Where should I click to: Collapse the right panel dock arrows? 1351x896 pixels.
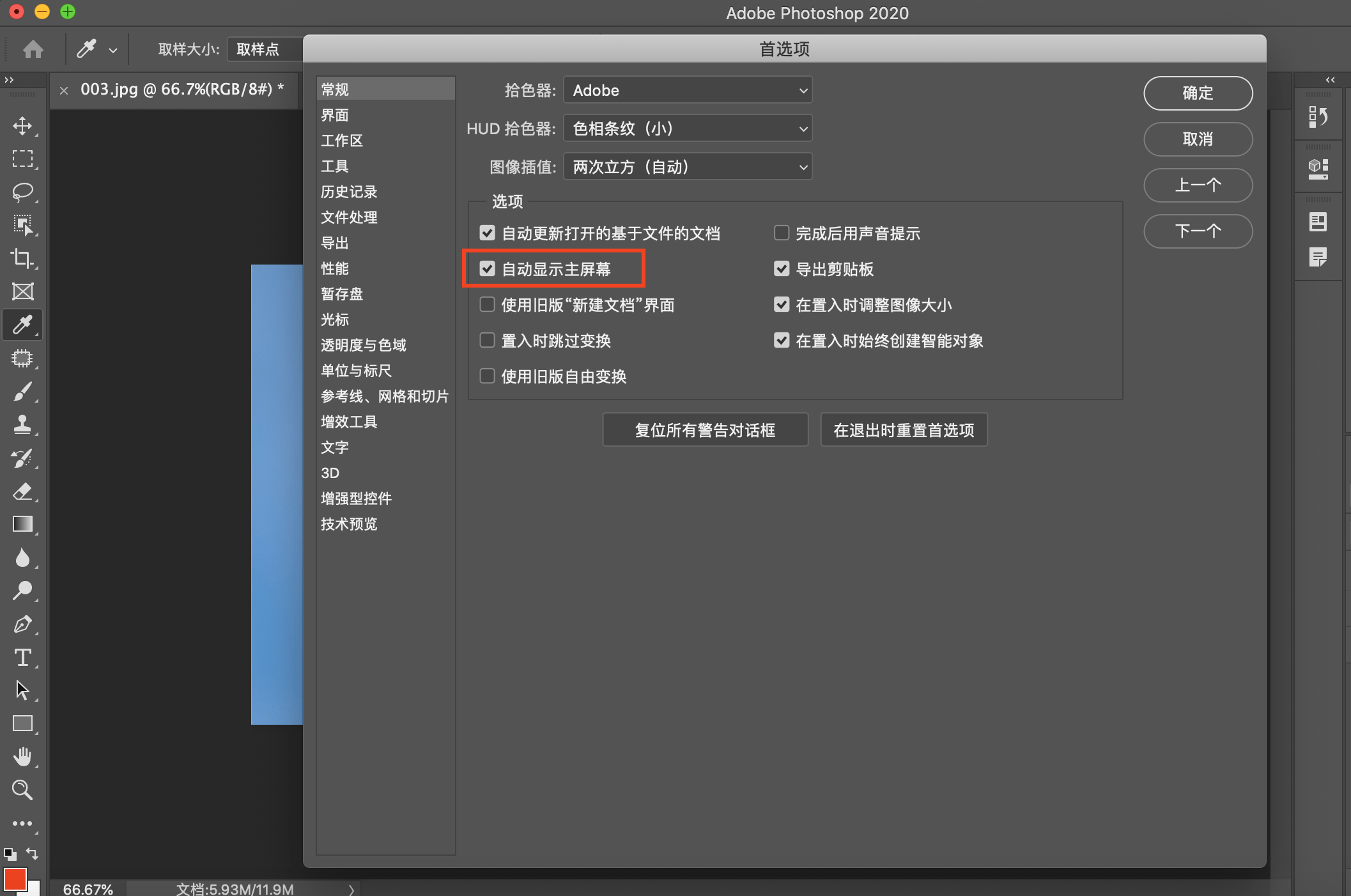(1331, 80)
